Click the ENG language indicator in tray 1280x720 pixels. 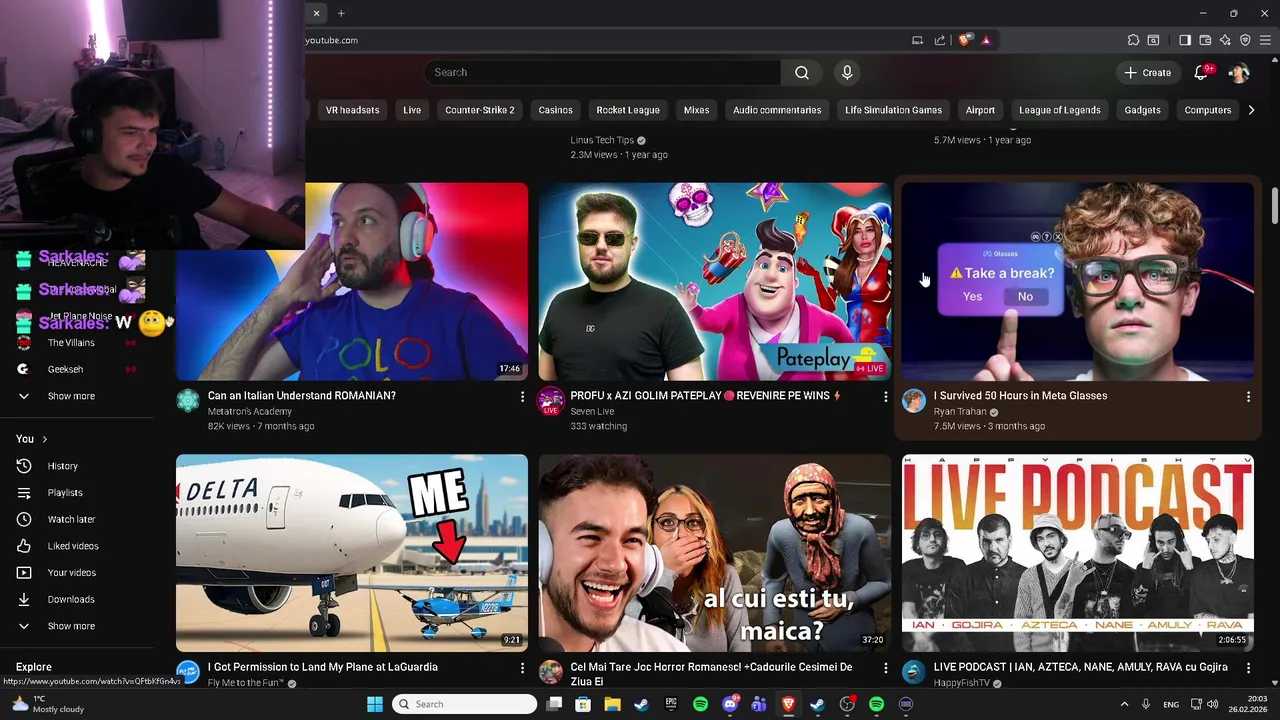click(1170, 704)
